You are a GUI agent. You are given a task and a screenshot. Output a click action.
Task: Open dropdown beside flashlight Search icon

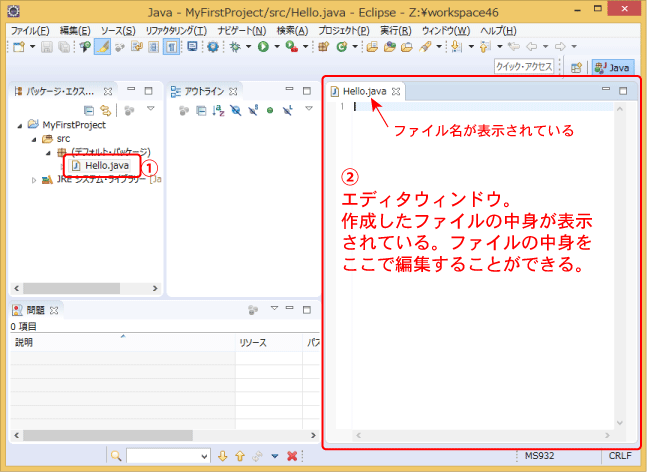(439, 47)
